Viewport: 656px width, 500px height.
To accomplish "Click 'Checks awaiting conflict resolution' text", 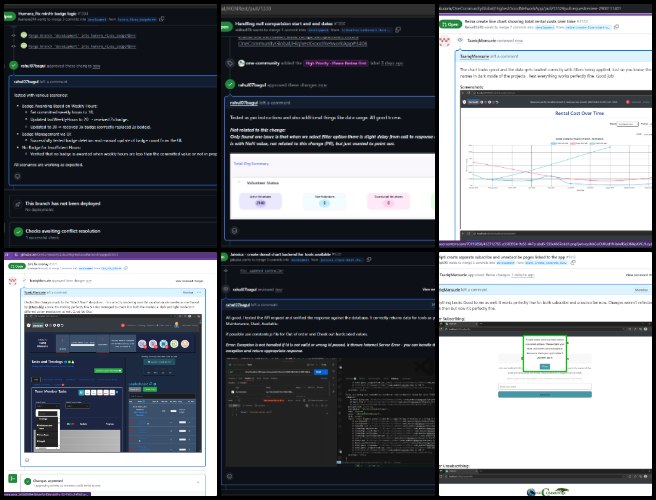I will [63, 231].
